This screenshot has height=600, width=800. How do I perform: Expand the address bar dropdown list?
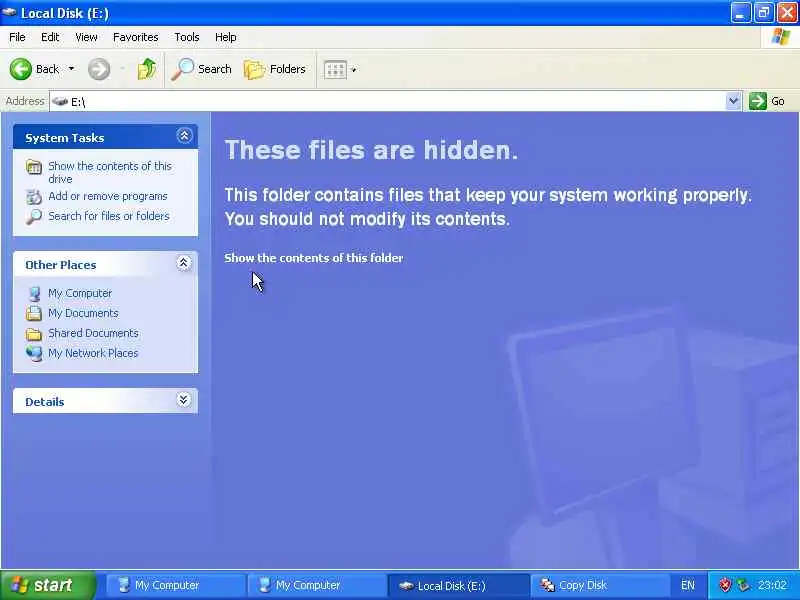point(733,101)
